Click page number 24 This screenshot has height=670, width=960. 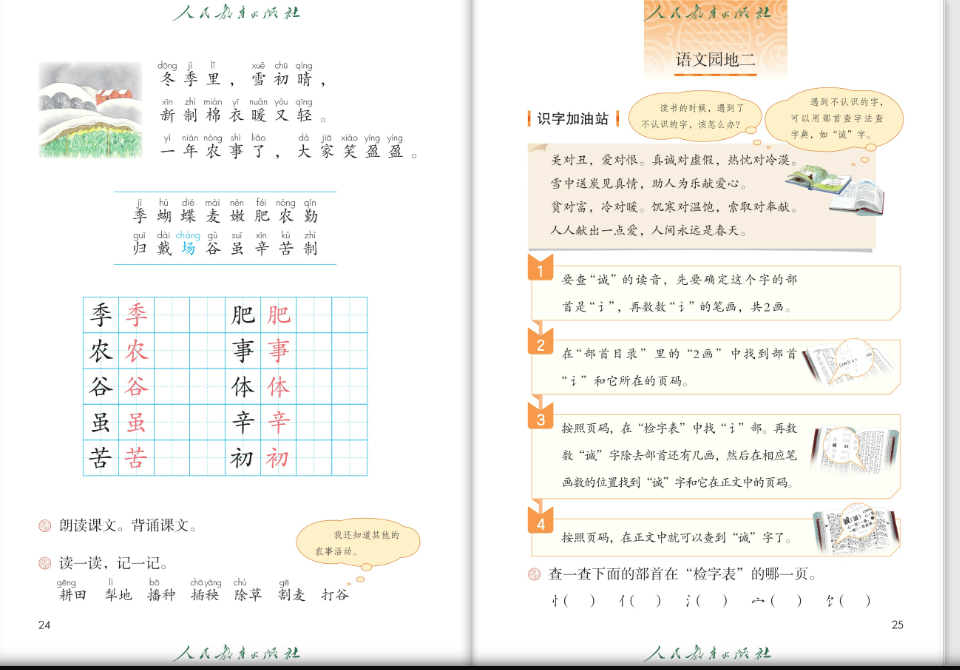(44, 625)
